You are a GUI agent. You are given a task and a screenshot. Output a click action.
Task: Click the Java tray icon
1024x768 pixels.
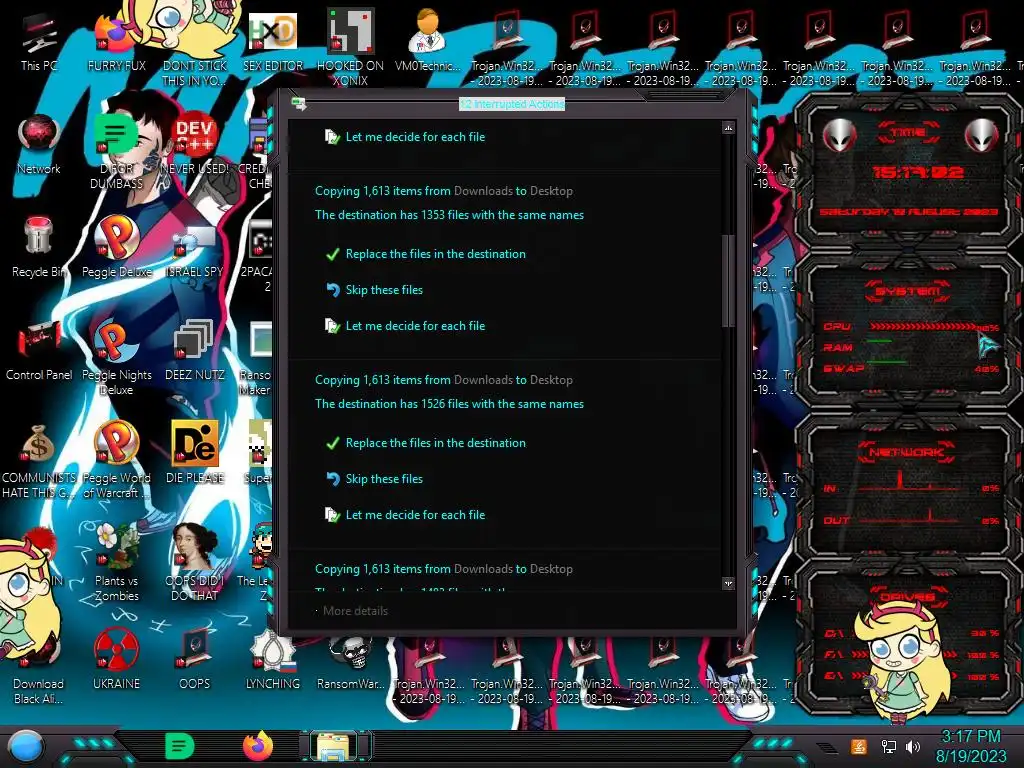pos(858,746)
